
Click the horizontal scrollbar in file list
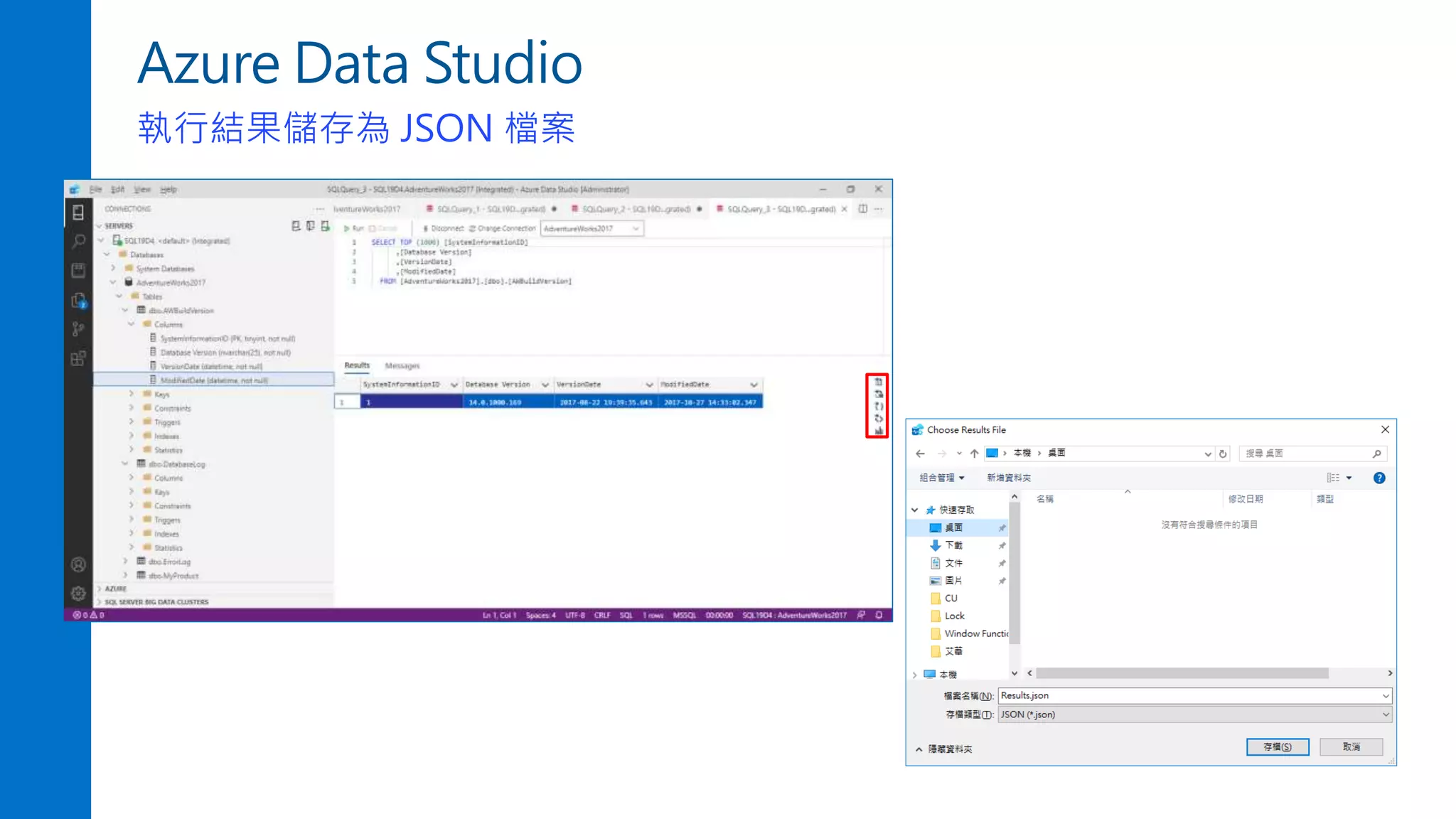[1182, 673]
